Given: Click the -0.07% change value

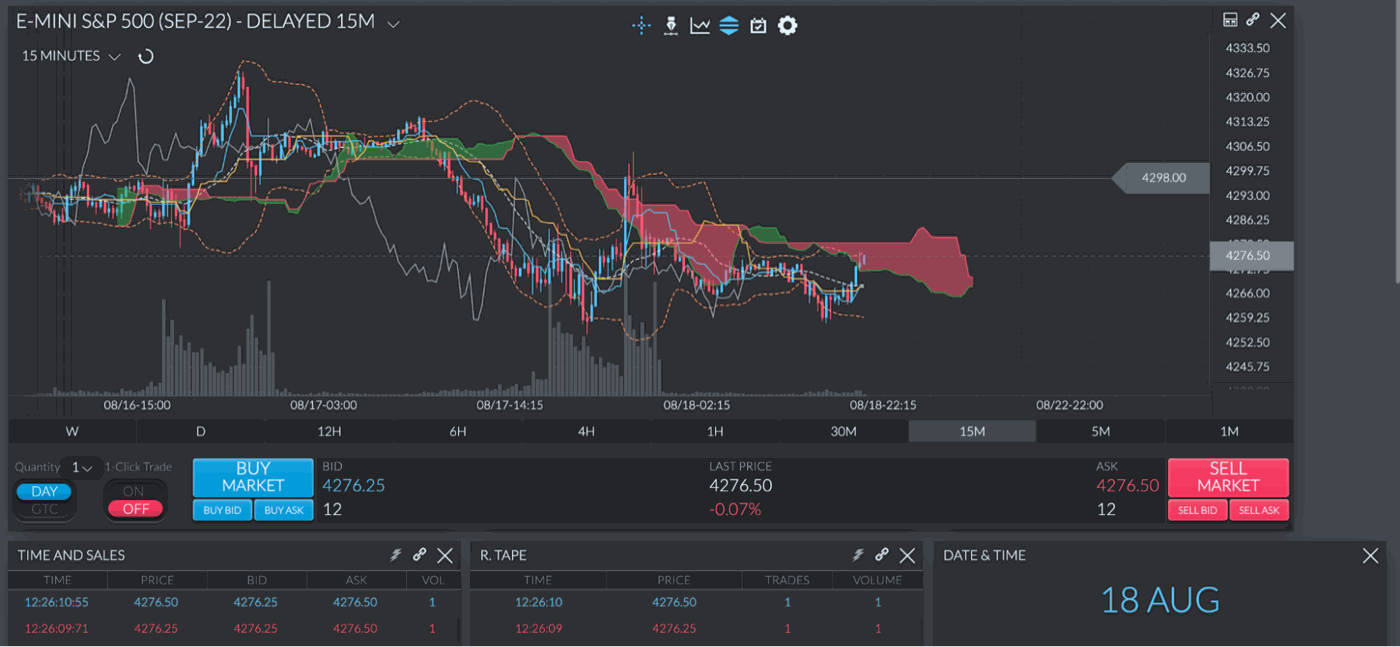Looking at the screenshot, I should click(735, 510).
